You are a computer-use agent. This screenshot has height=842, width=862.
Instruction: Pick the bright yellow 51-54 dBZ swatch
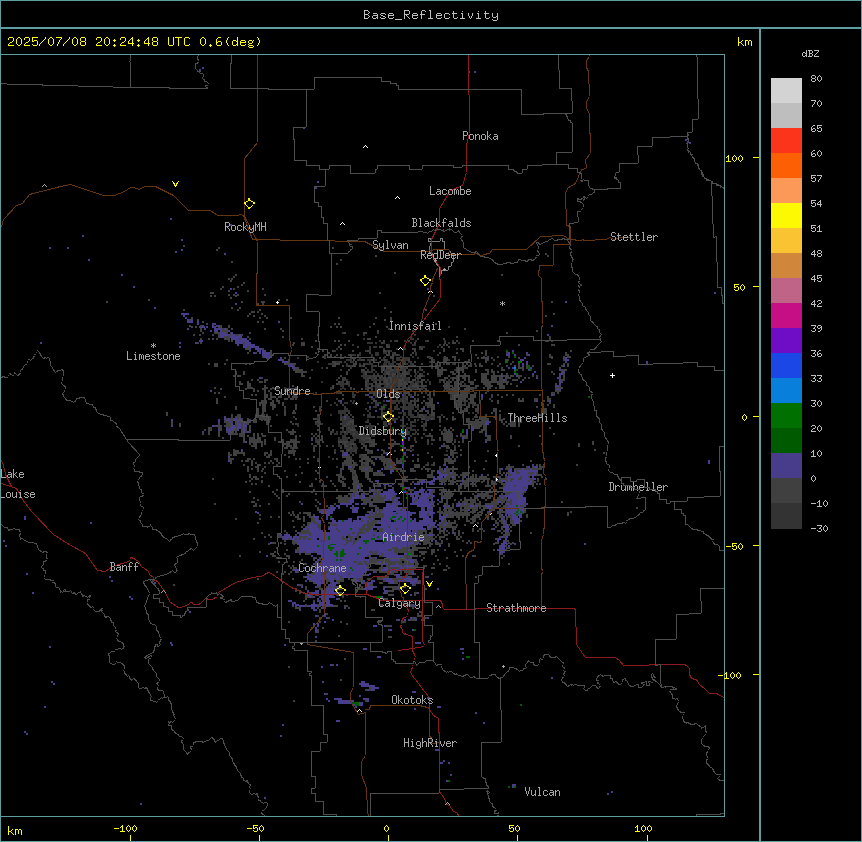(x=786, y=215)
